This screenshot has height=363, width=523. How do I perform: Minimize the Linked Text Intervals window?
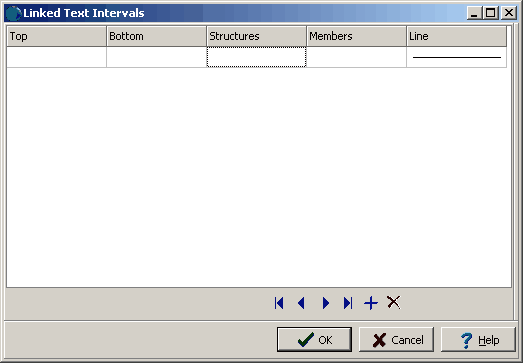coord(474,13)
